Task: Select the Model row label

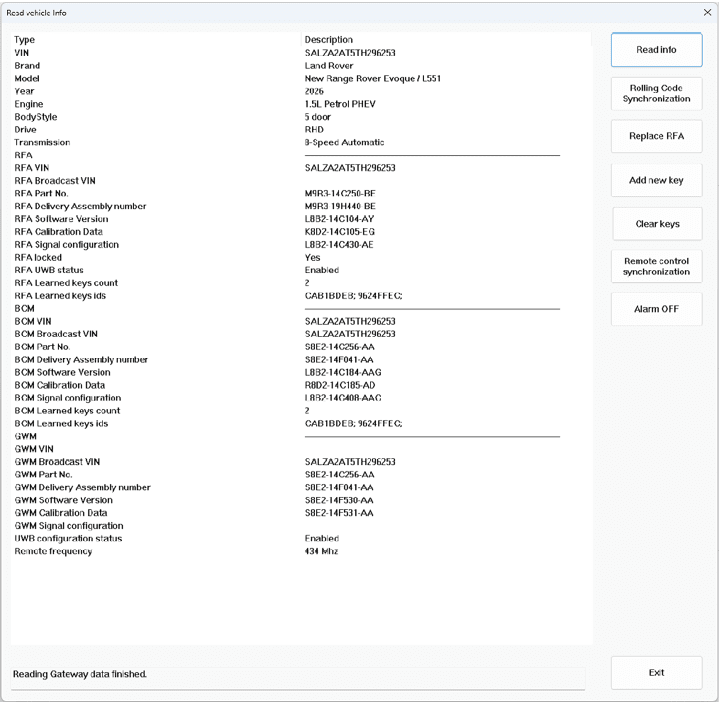Action: pos(27,78)
